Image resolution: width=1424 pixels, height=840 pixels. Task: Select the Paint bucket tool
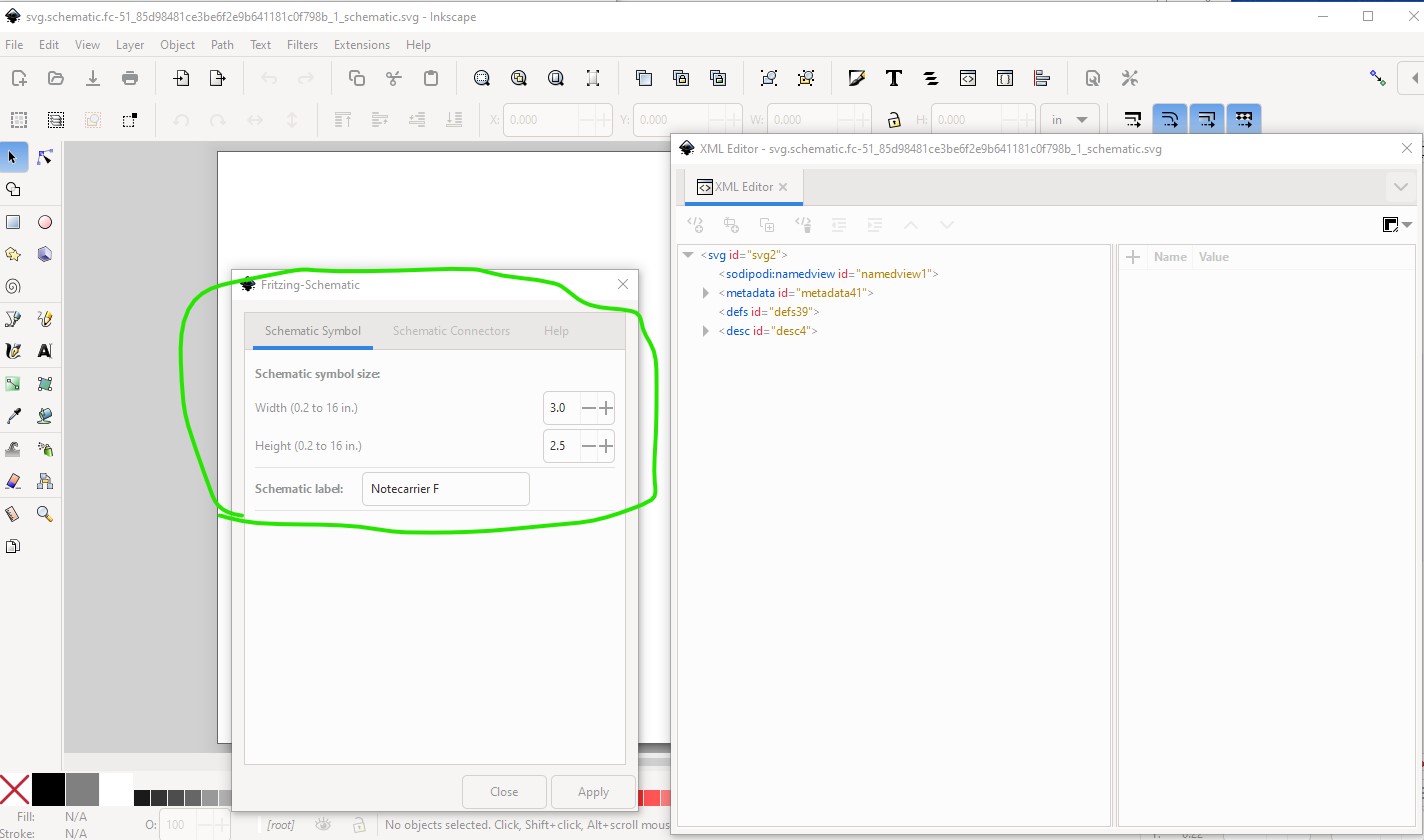click(x=44, y=415)
